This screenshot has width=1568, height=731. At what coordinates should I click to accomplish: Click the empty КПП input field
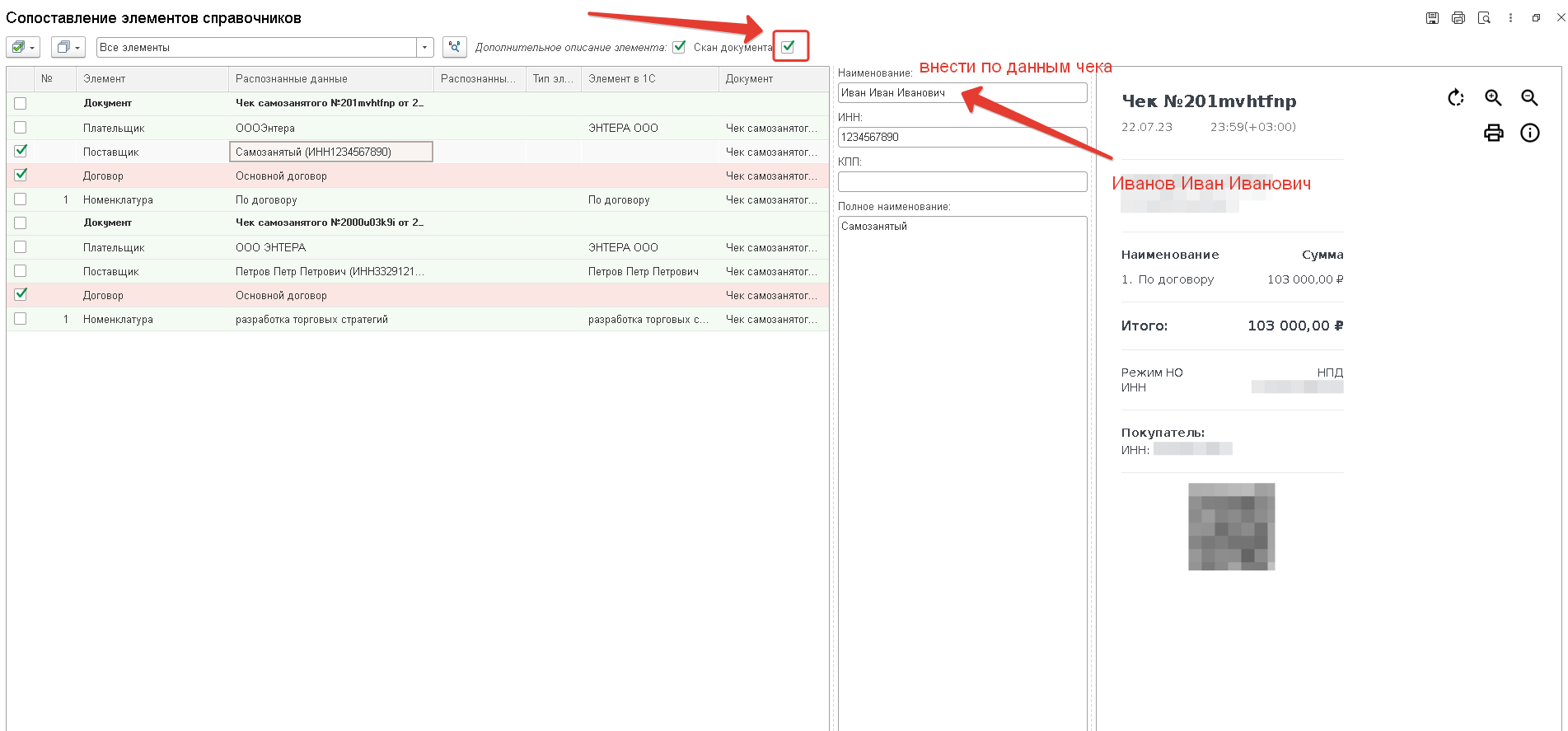click(962, 182)
